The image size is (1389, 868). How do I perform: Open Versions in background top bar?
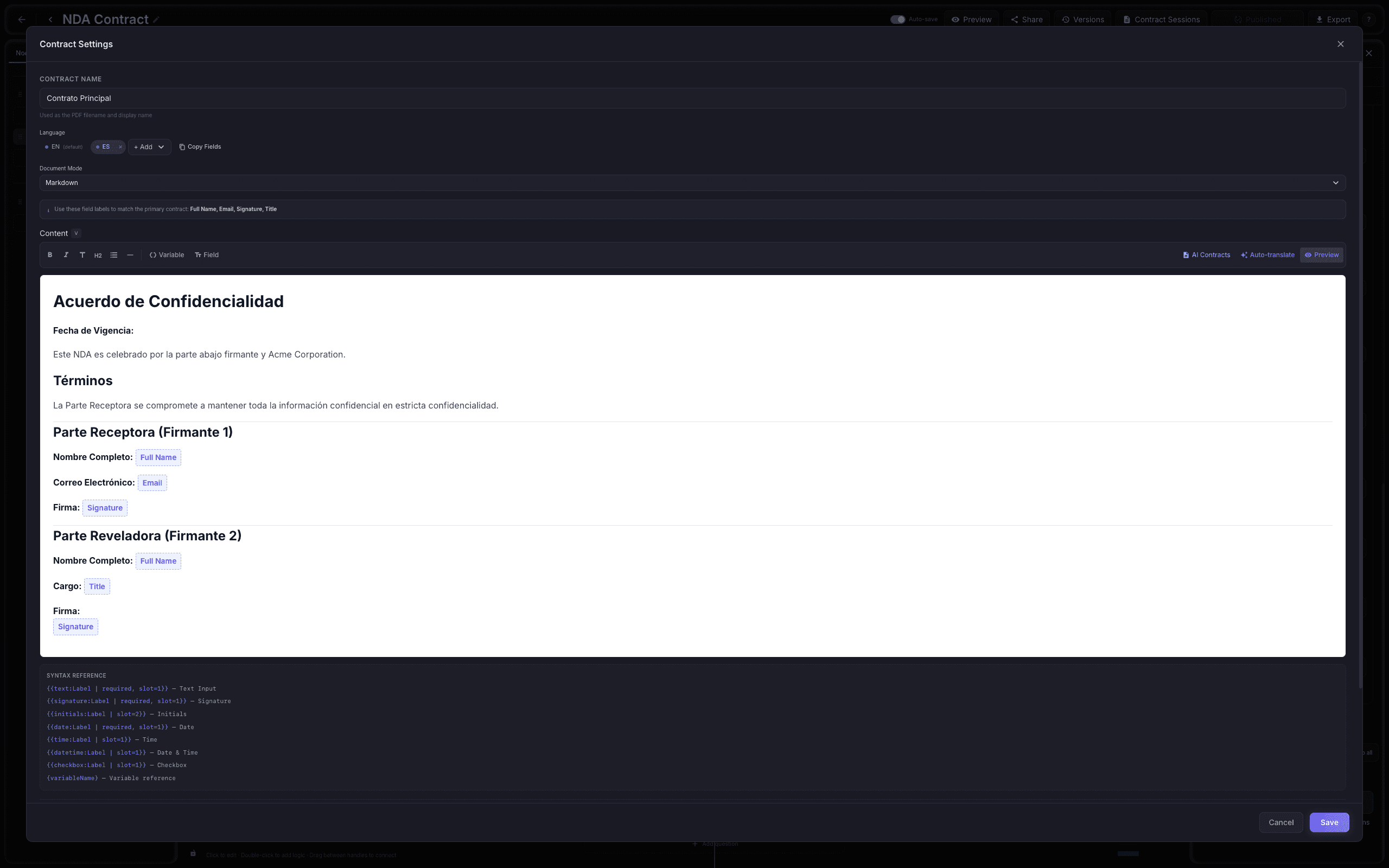tap(1082, 20)
